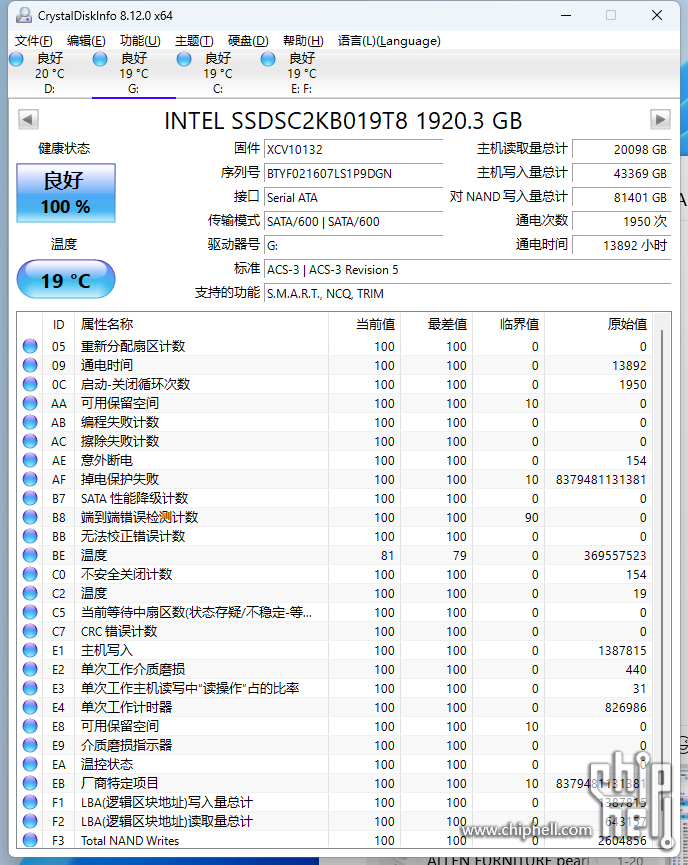Click status icon for AE 意外断电
The image size is (688, 865).
[30, 461]
